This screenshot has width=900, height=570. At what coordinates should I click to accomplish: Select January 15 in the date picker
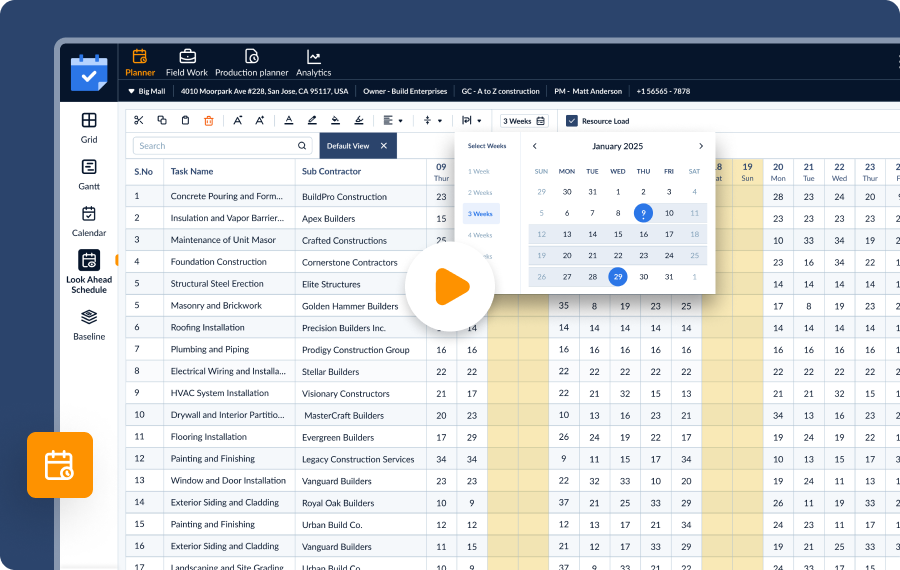tap(618, 234)
